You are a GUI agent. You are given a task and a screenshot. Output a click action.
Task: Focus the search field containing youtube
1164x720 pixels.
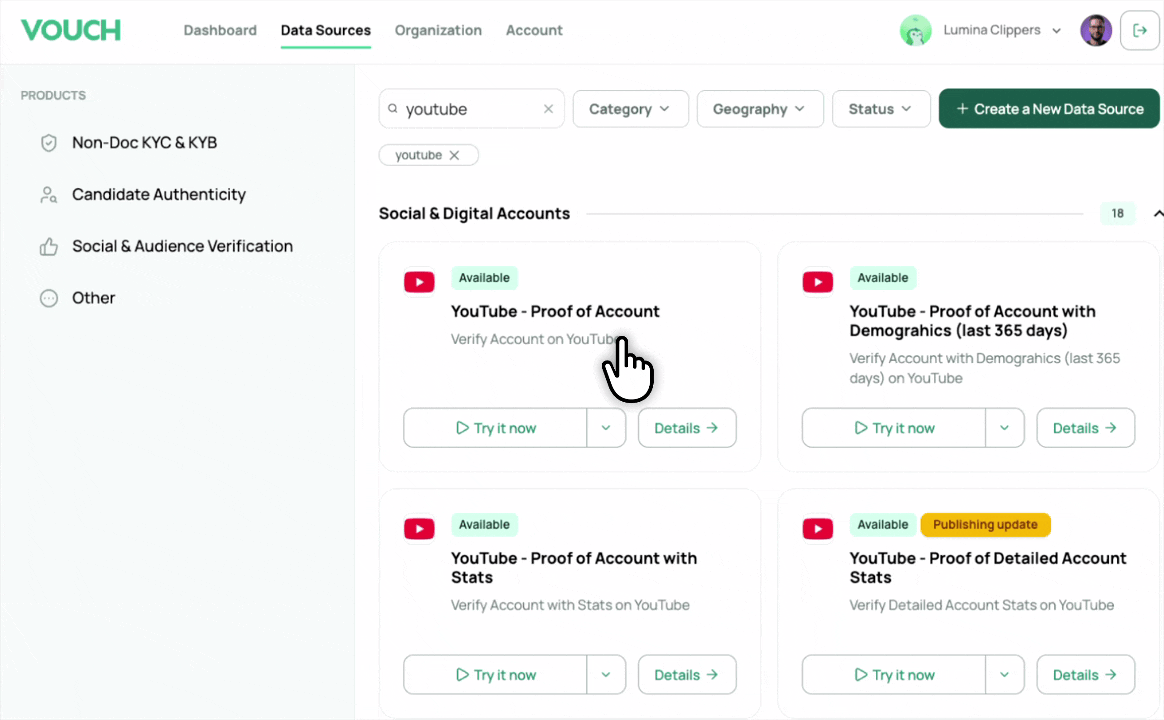471,109
